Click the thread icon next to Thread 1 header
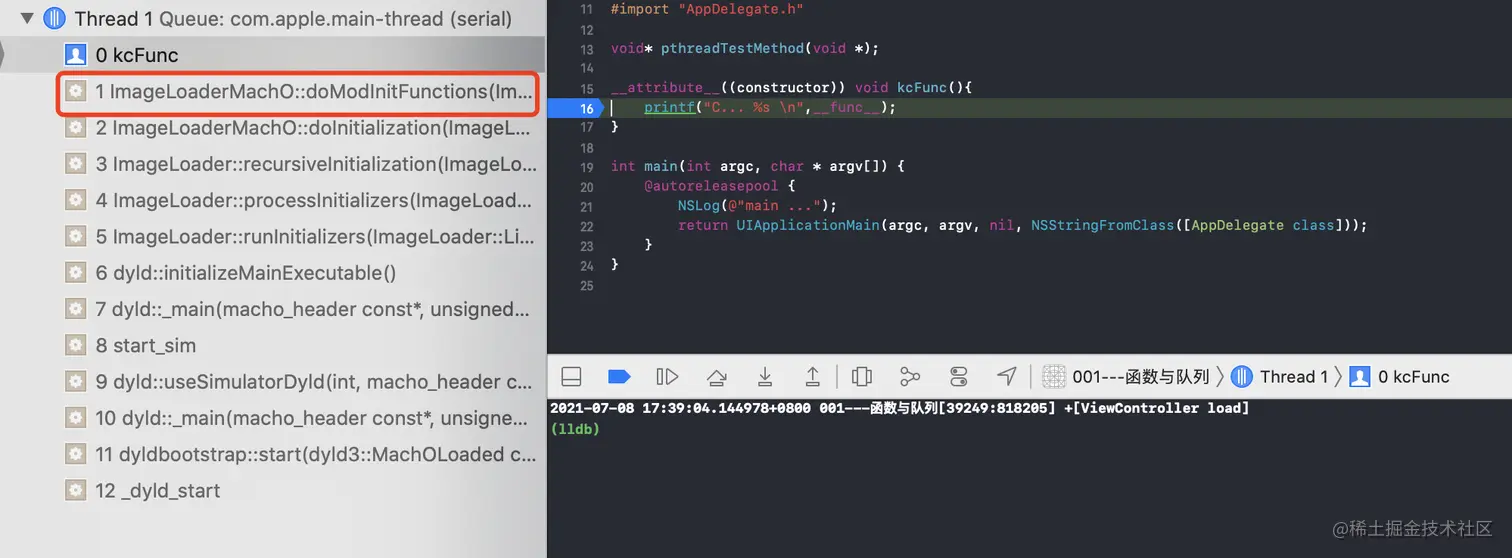Image resolution: width=1512 pixels, height=558 pixels. tap(54, 18)
